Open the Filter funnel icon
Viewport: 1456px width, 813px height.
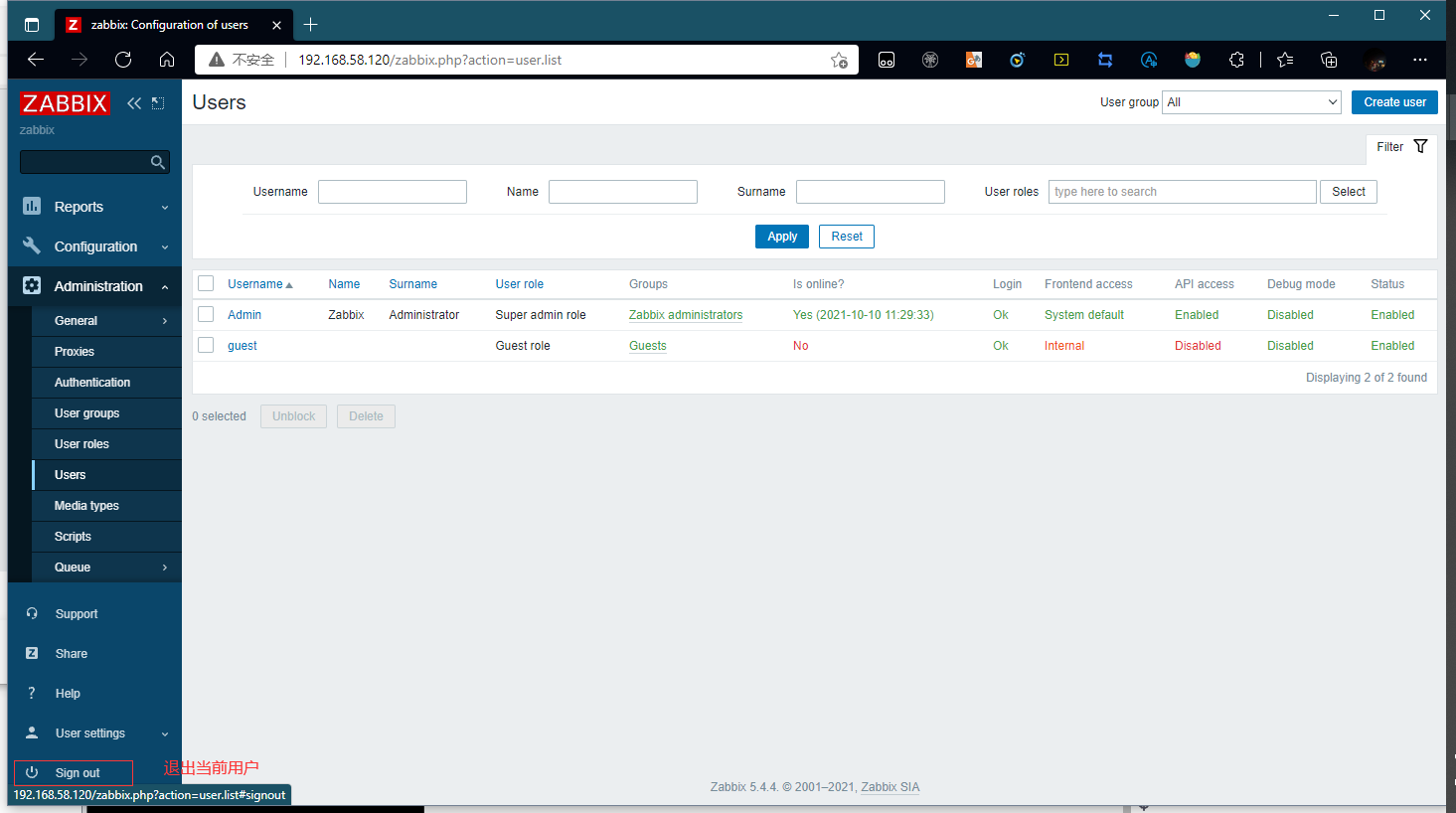tap(1420, 147)
